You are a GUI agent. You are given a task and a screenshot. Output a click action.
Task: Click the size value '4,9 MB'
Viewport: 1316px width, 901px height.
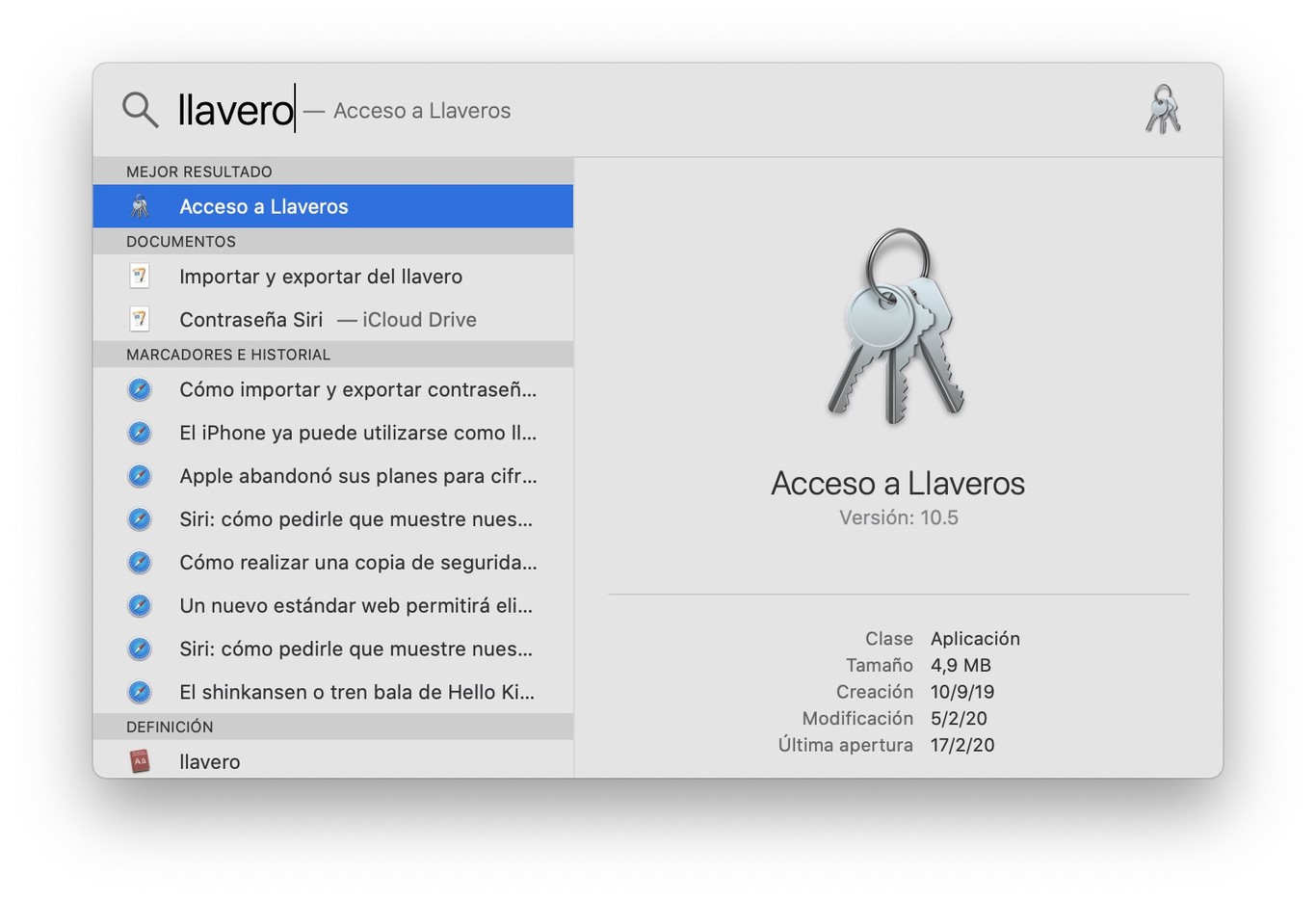[x=961, y=665]
